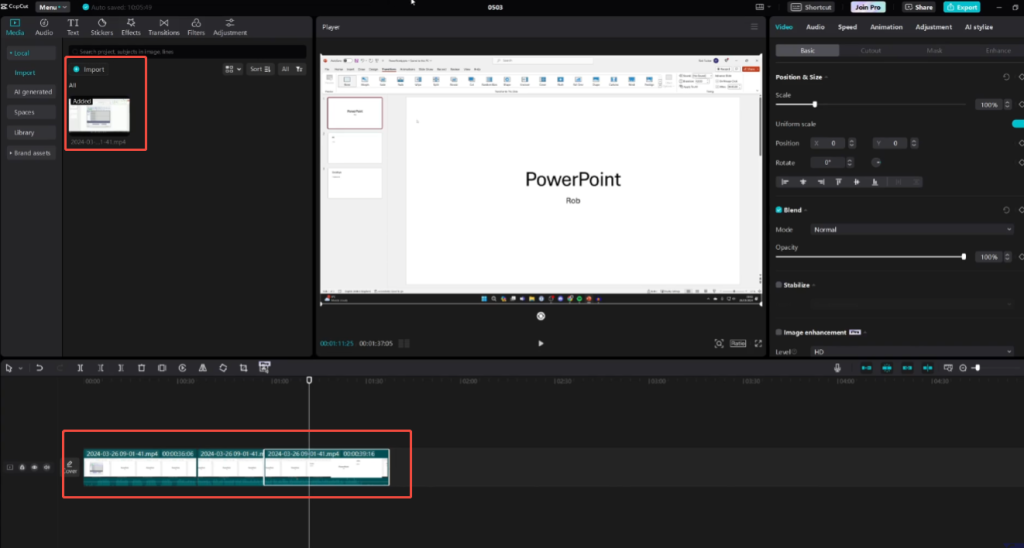Viewport: 1024px width, 548px height.
Task: Click the Share button
Action: (x=919, y=7)
